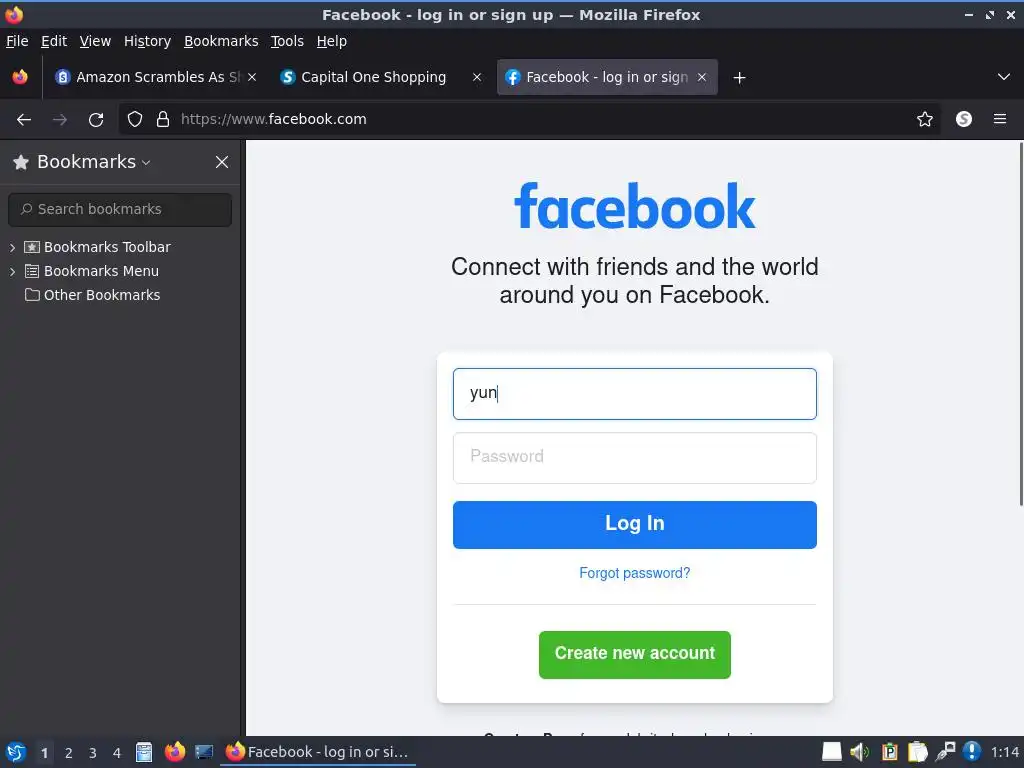
Task: Click the white removable media tray icon
Action: (x=831, y=752)
